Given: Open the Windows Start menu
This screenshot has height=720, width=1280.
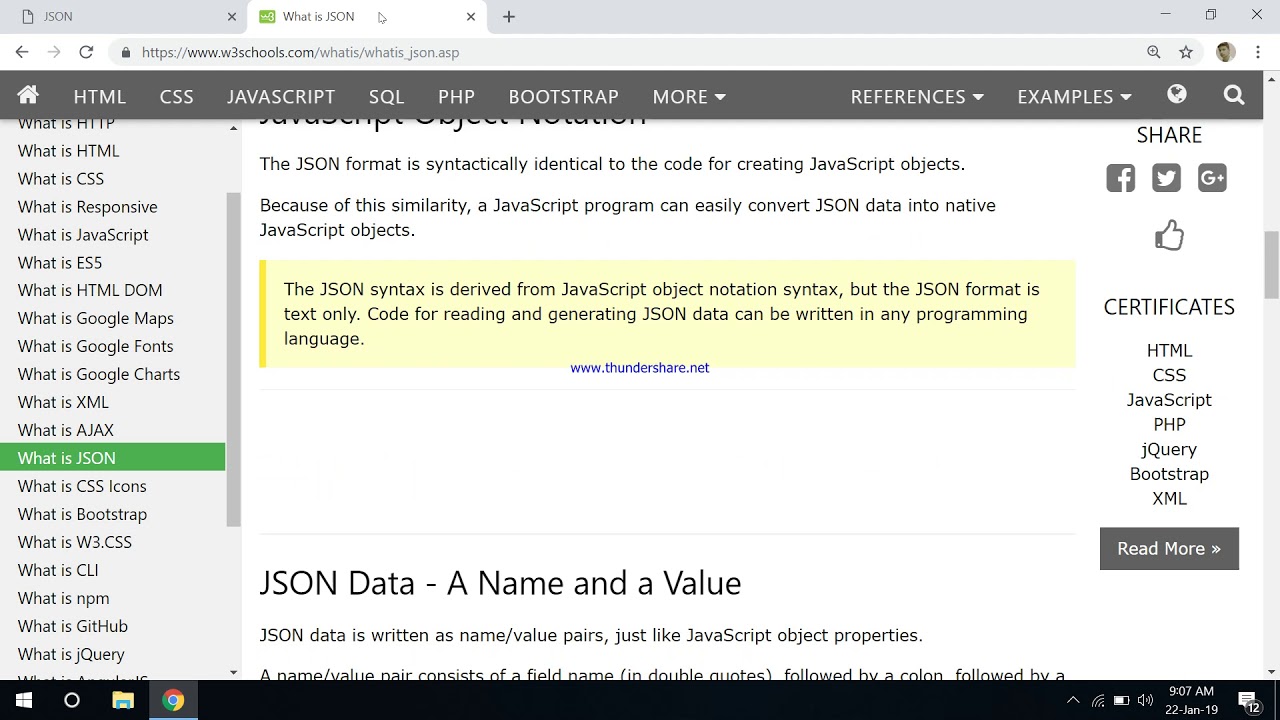Looking at the screenshot, I should click(24, 700).
